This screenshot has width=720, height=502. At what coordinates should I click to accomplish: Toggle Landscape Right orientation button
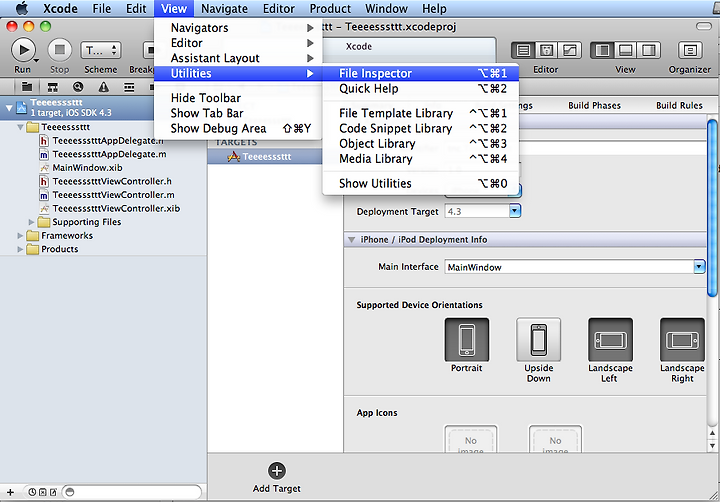click(x=682, y=340)
